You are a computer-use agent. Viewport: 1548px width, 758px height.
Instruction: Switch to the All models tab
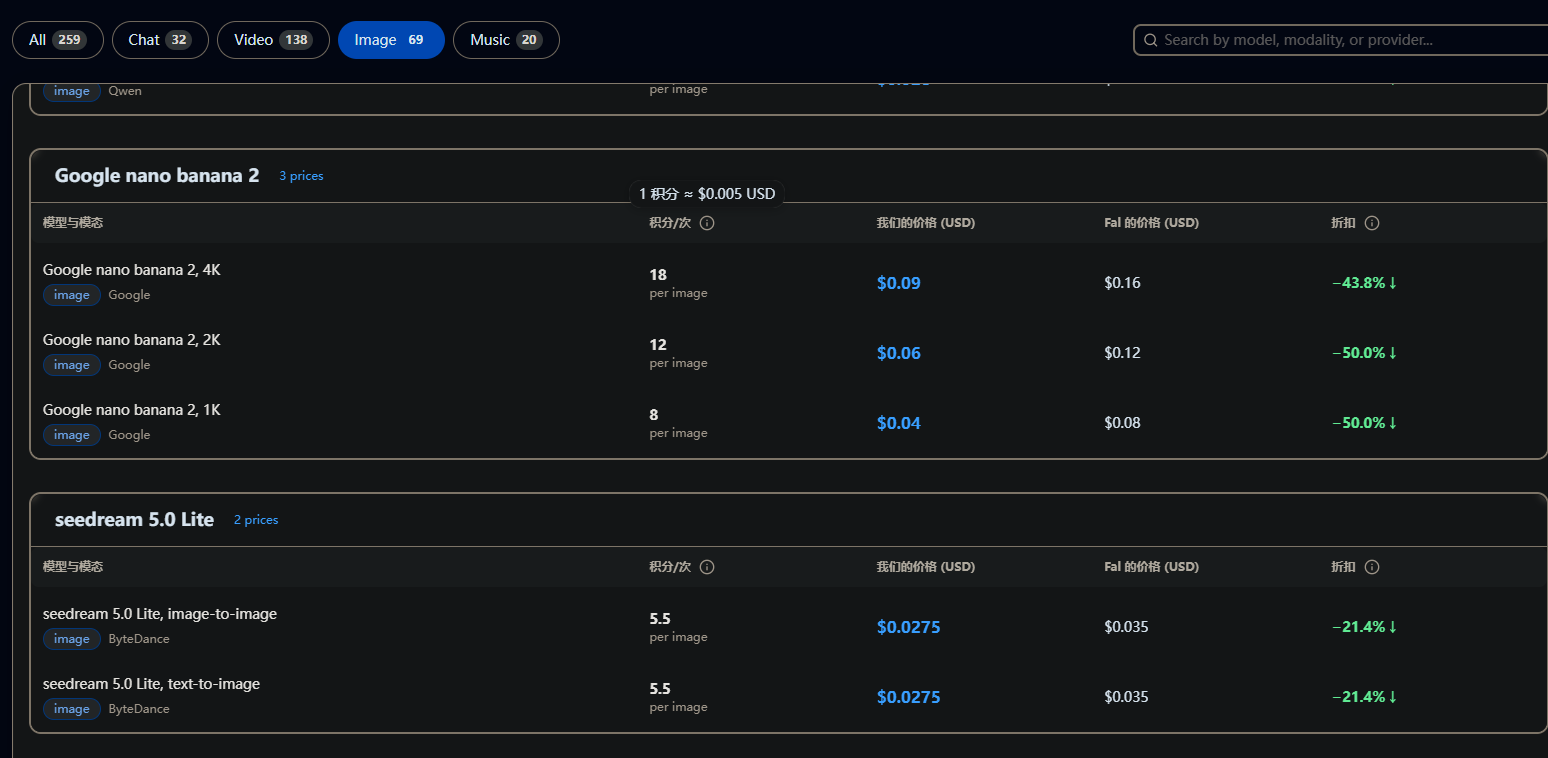pyautogui.click(x=57, y=40)
